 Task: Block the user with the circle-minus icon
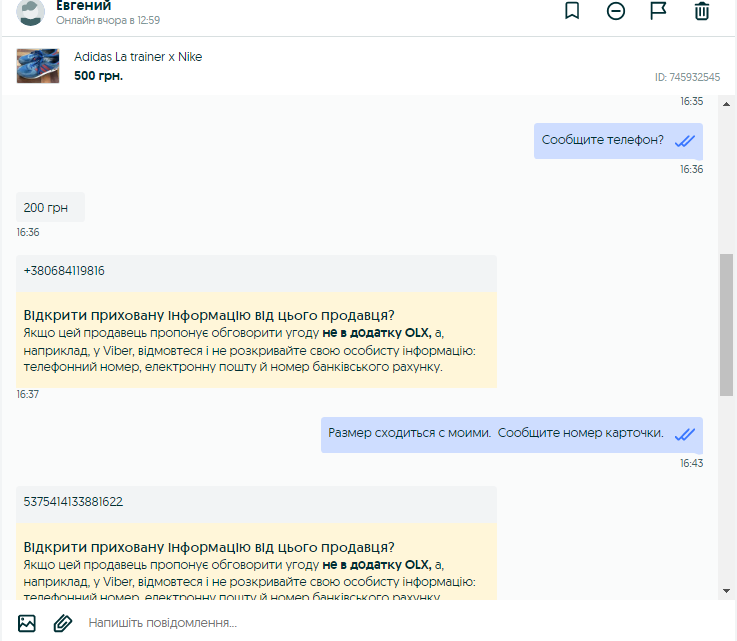616,11
